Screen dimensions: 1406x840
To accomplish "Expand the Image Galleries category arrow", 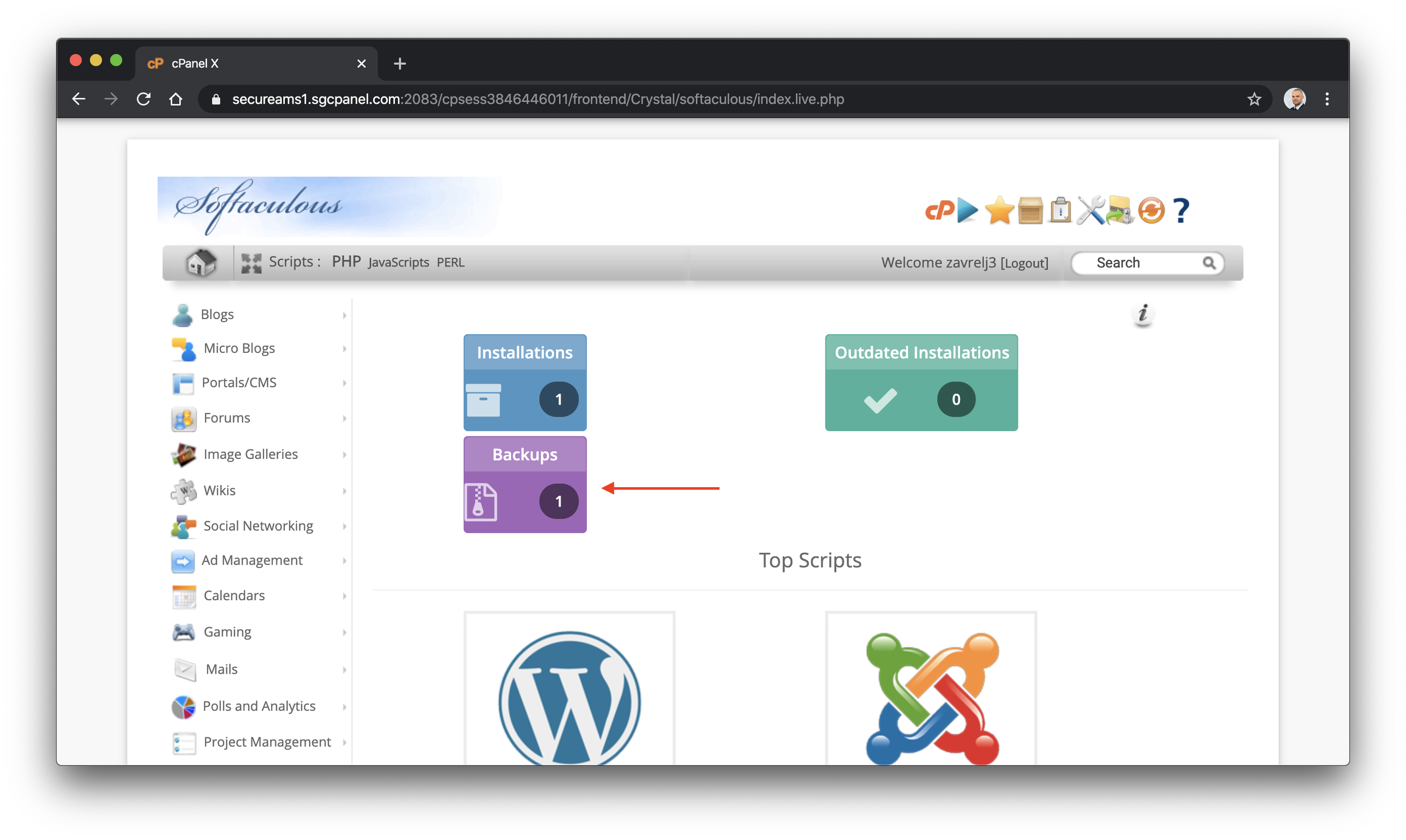I will (x=344, y=455).
